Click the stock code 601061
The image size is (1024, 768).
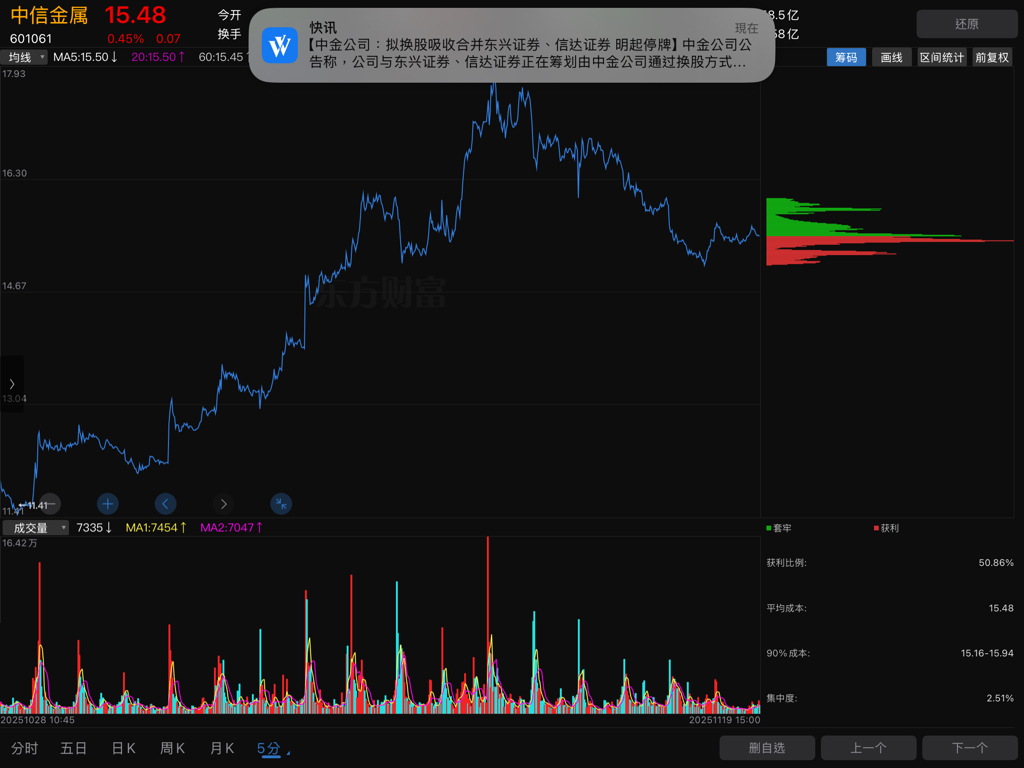point(31,39)
